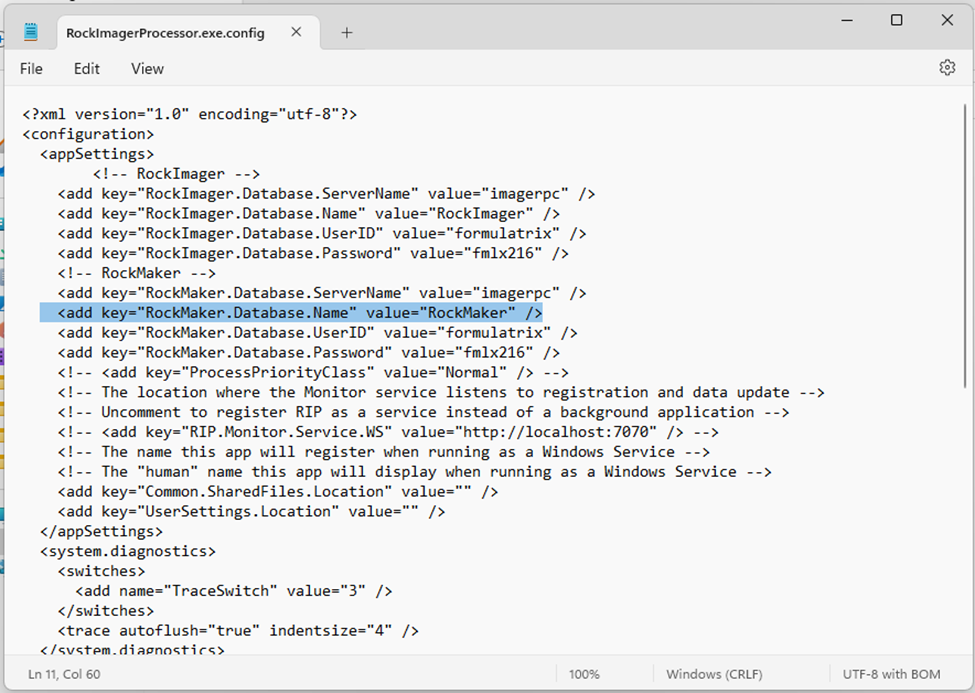This screenshot has width=975, height=693.
Task: Minimize the Notepad window
Action: (x=847, y=20)
